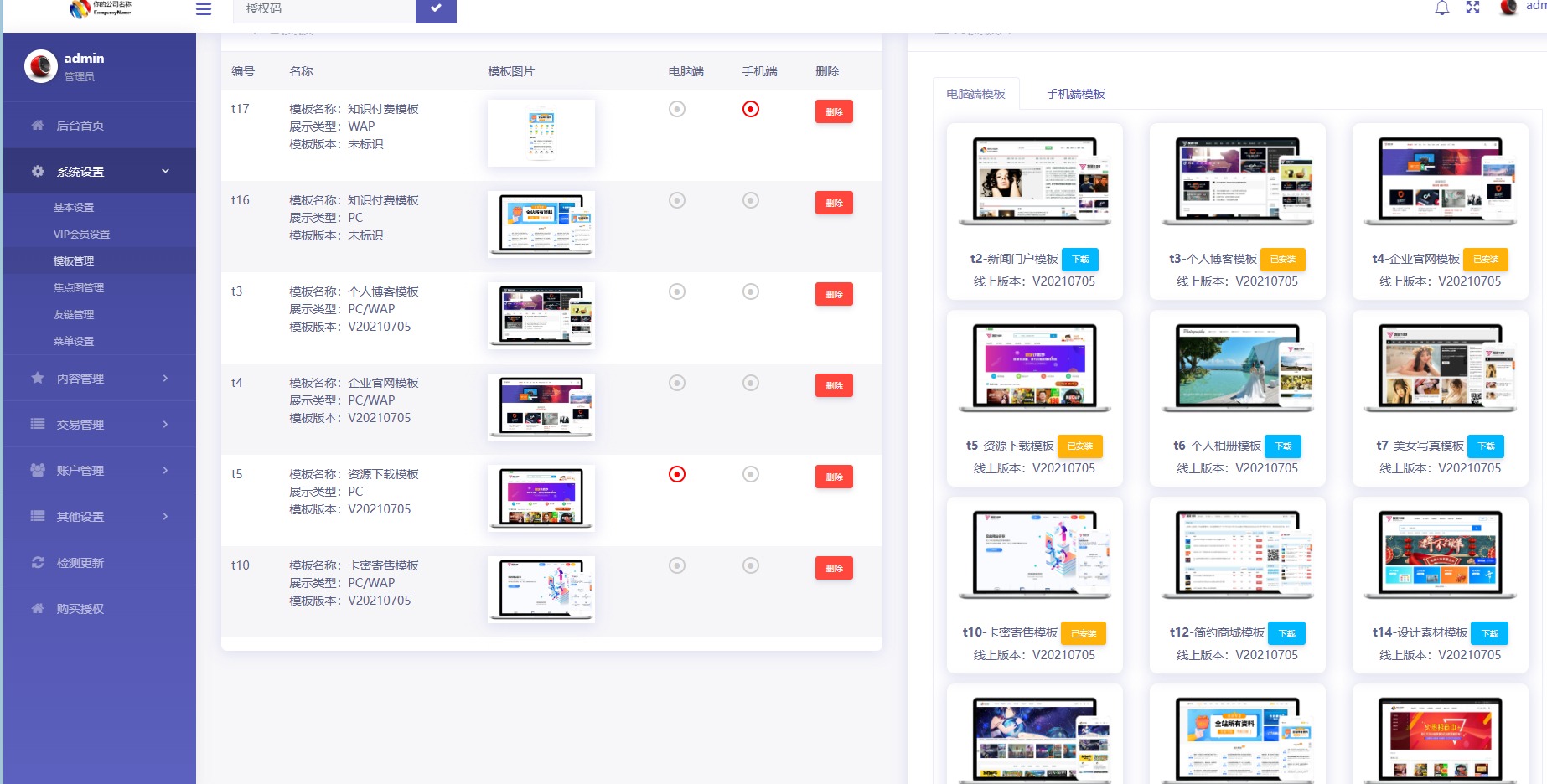Delete template t16 using its 删除 button
The width and height of the screenshot is (1547, 784).
(x=833, y=202)
